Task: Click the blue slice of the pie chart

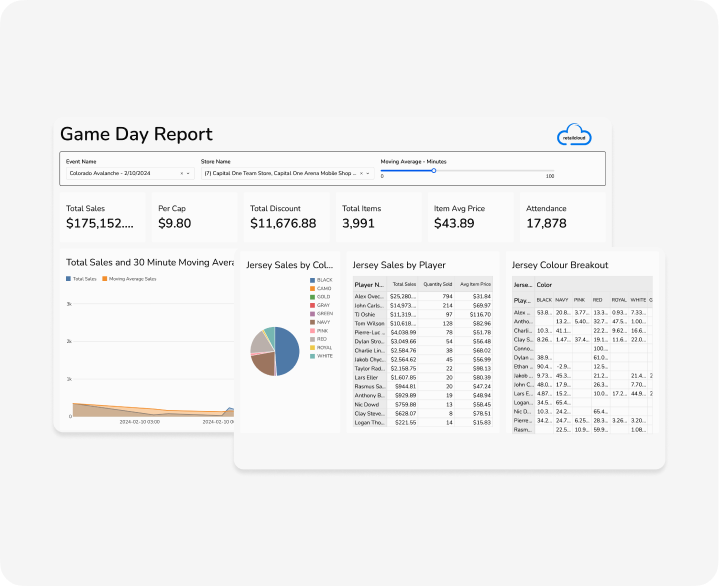Action: (x=287, y=350)
